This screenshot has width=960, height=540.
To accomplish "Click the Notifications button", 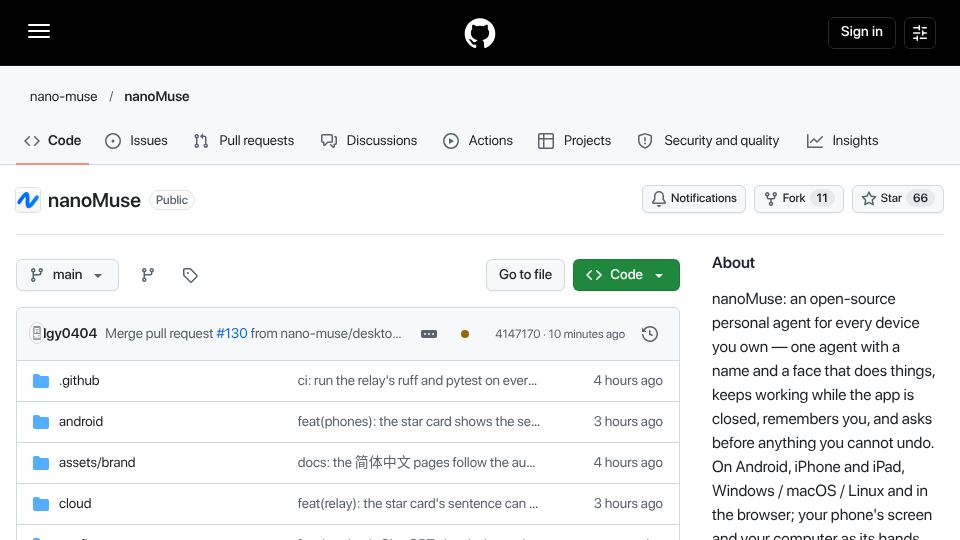I will [x=694, y=199].
